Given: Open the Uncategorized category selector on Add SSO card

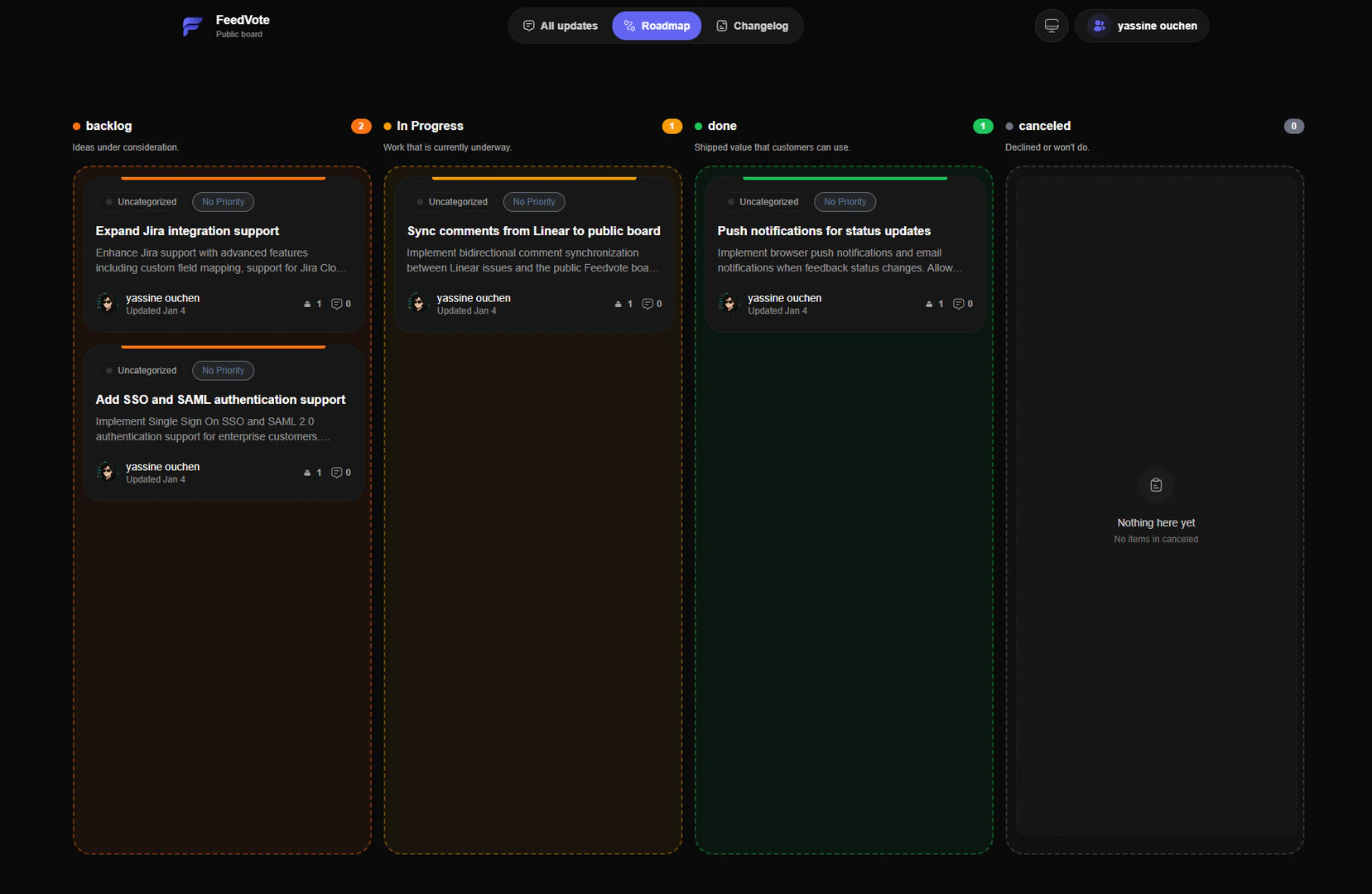Looking at the screenshot, I should pyautogui.click(x=141, y=370).
